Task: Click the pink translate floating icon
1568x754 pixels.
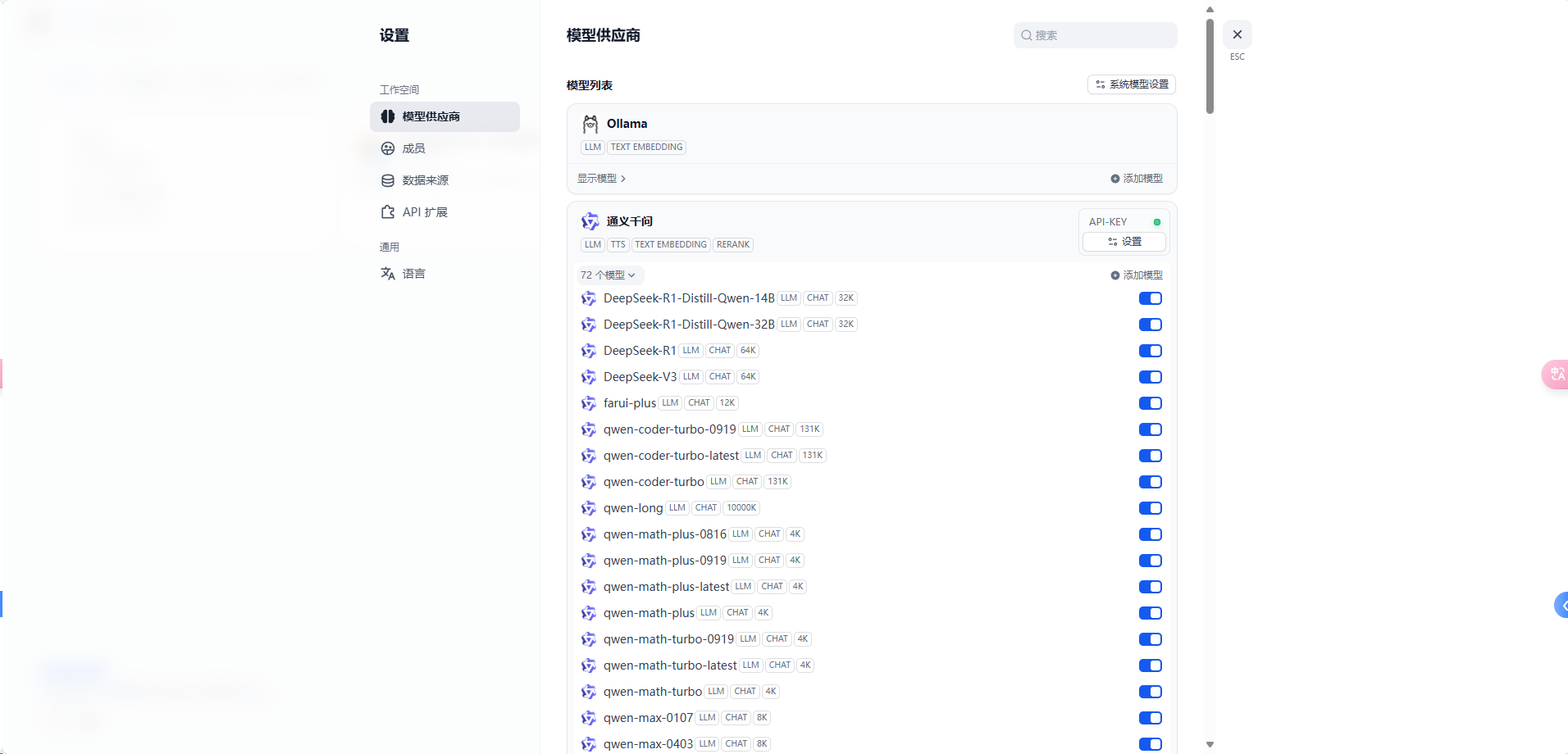Action: (x=1556, y=374)
